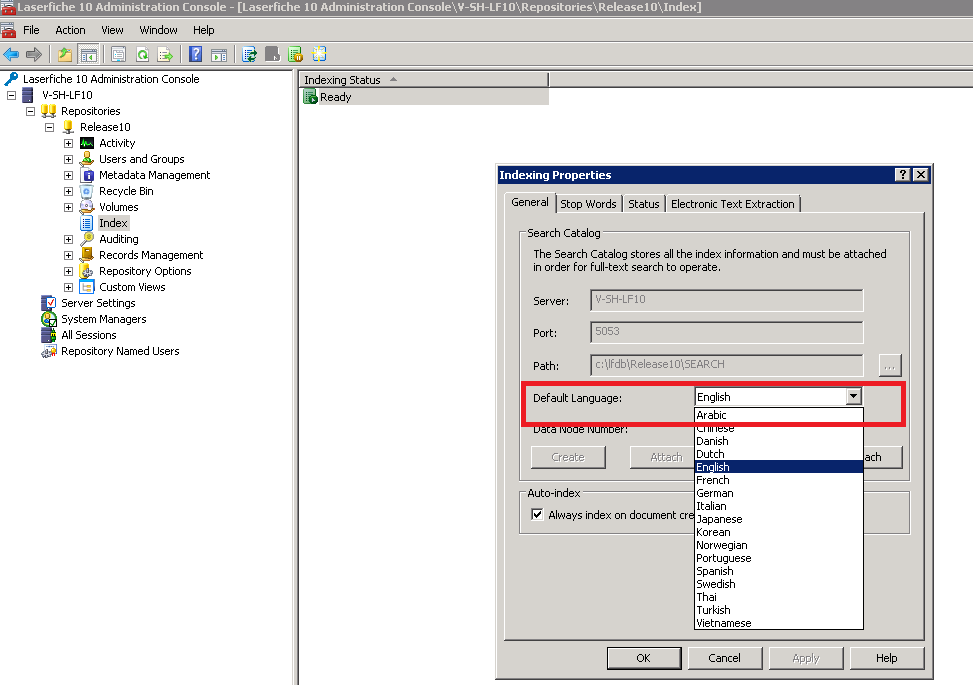Toggle the console tree toolbar icon
973x685 pixels.
[88, 55]
